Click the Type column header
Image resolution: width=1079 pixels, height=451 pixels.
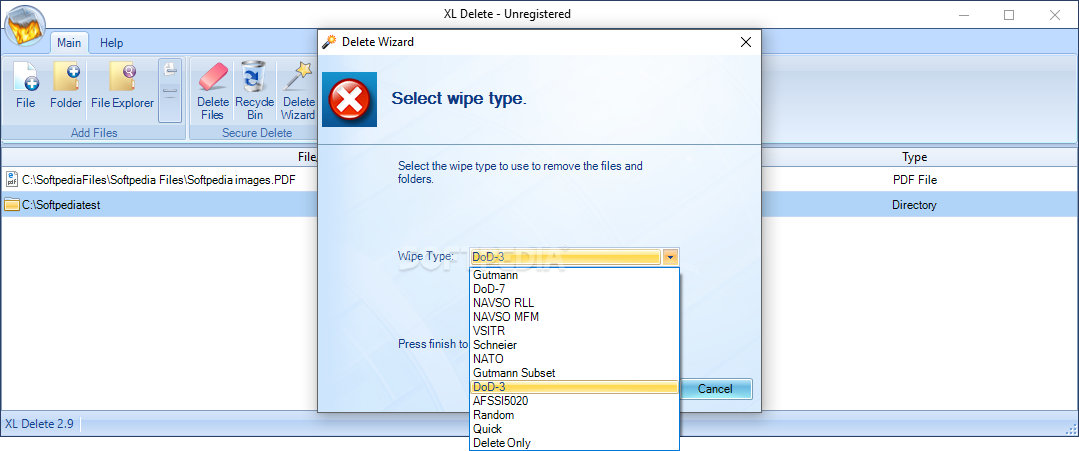click(915, 158)
